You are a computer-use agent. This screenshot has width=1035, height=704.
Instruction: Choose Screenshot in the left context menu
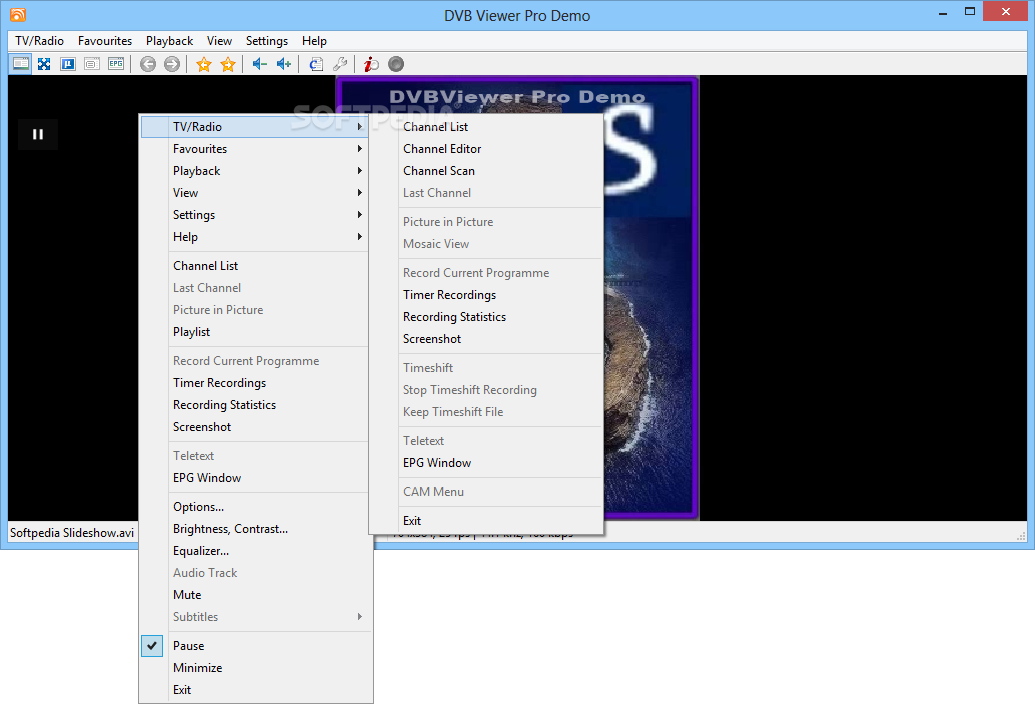[x=255, y=427]
